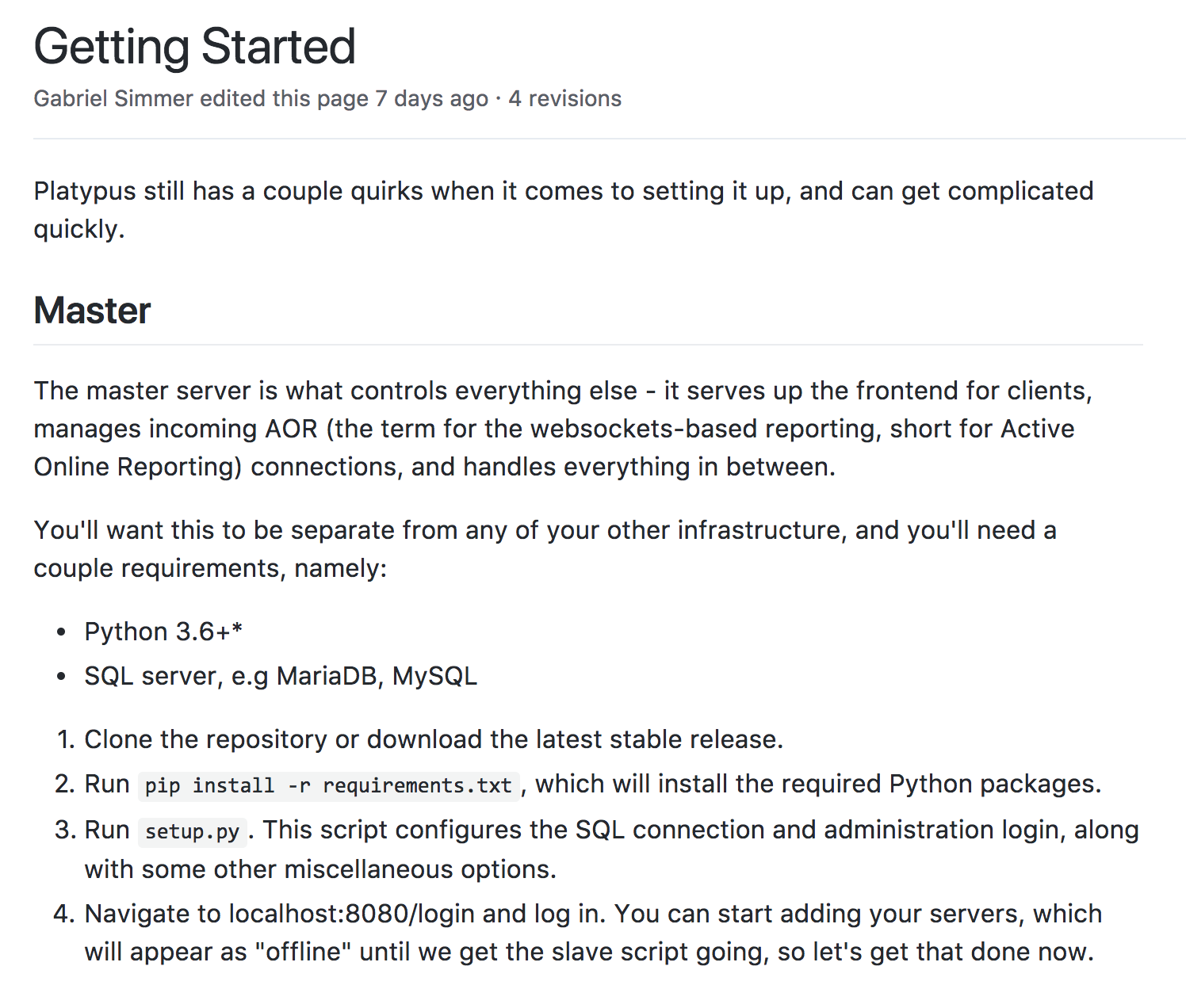Click the word MySQL in requirements

pyautogui.click(x=434, y=676)
